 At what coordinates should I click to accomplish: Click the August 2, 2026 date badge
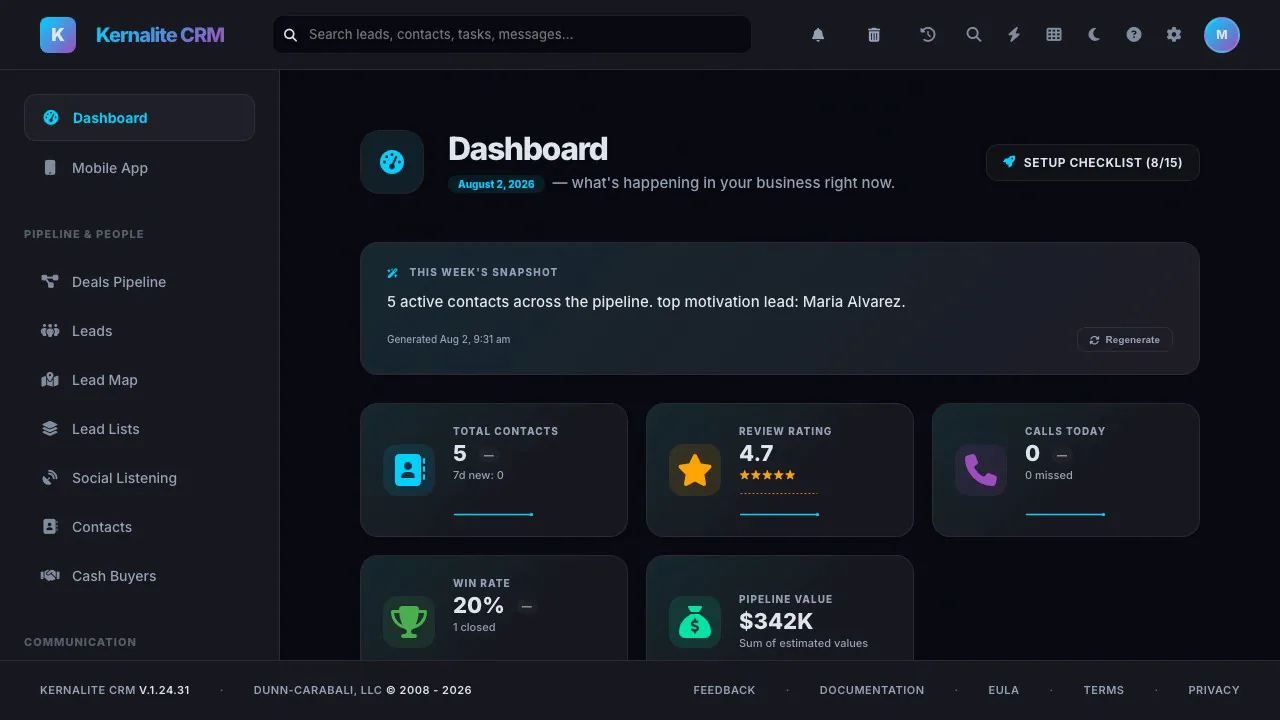click(496, 184)
